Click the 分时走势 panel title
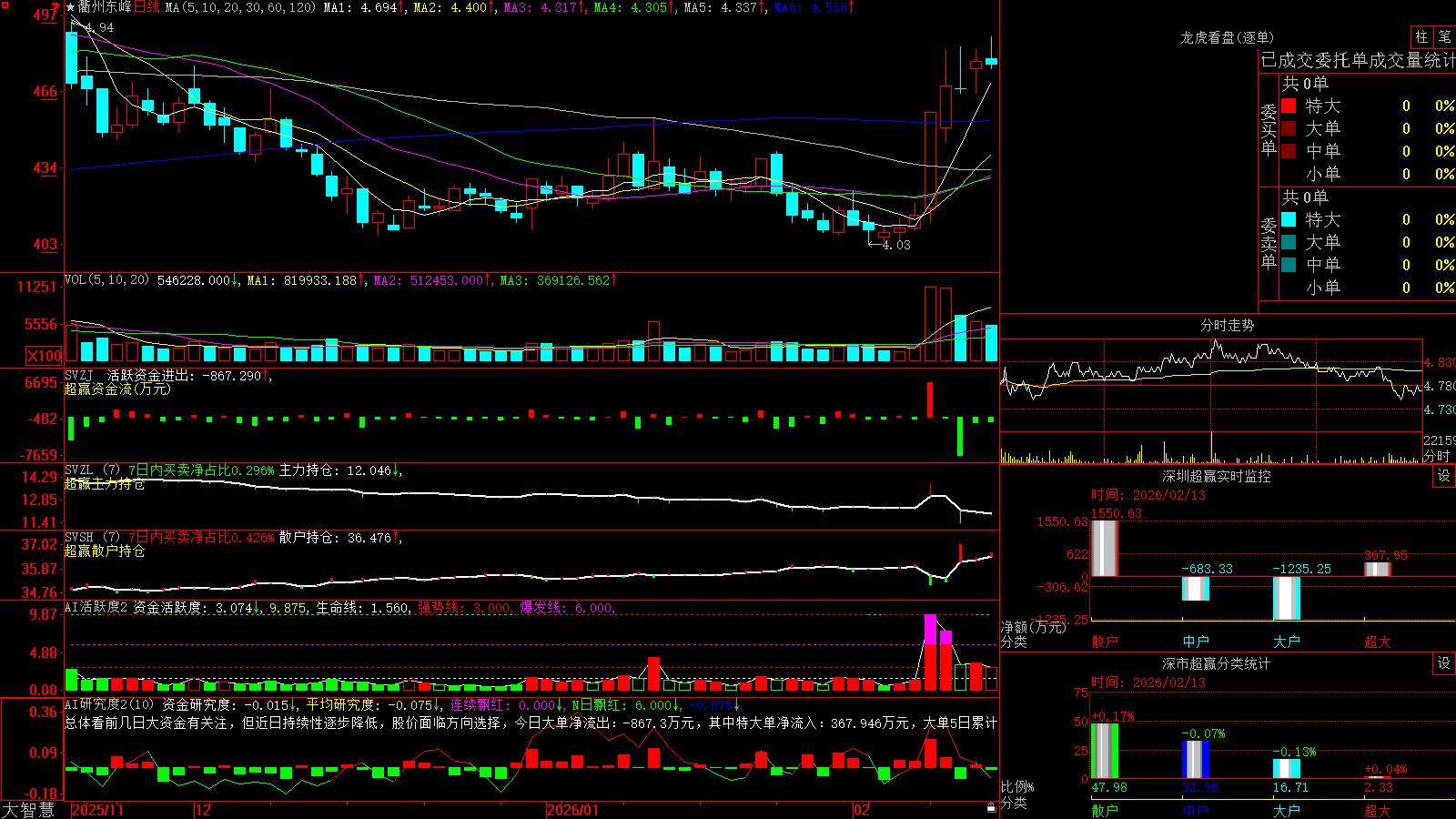The width and height of the screenshot is (1456, 819). click(x=1227, y=325)
